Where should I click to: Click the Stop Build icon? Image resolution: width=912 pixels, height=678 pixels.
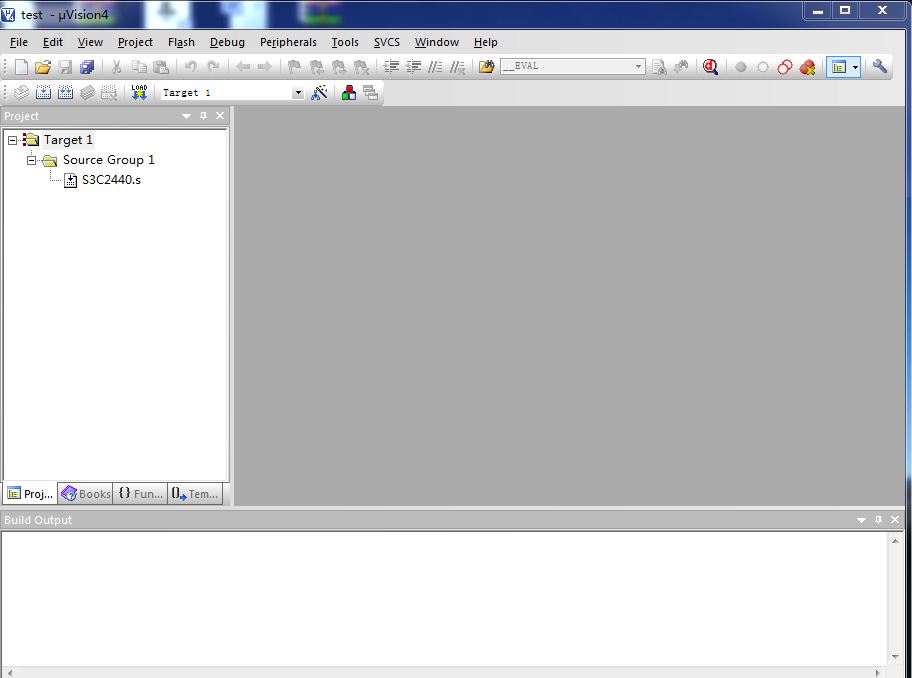pyautogui.click(x=109, y=92)
